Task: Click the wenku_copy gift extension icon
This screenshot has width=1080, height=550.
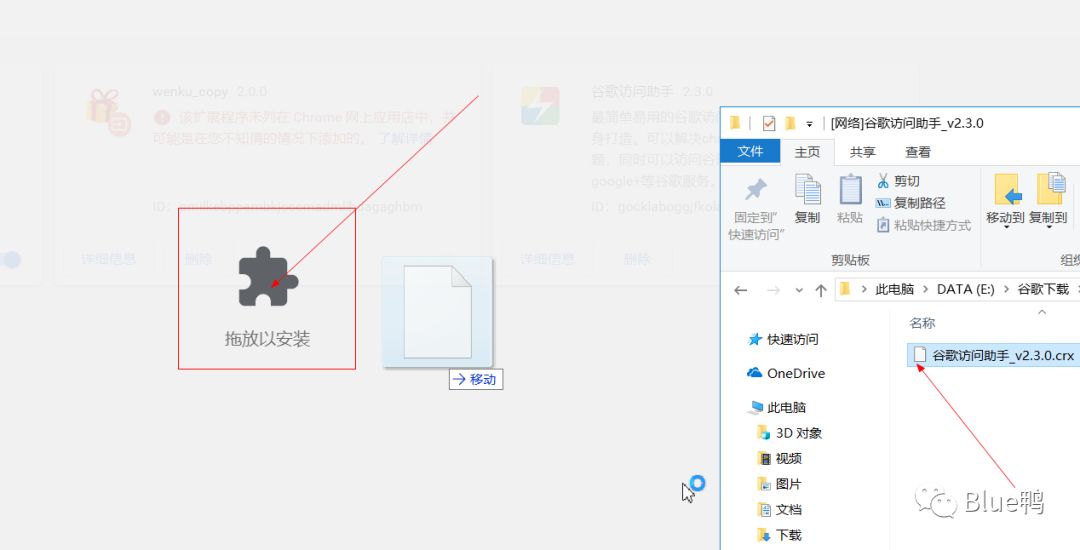Action: (x=107, y=112)
